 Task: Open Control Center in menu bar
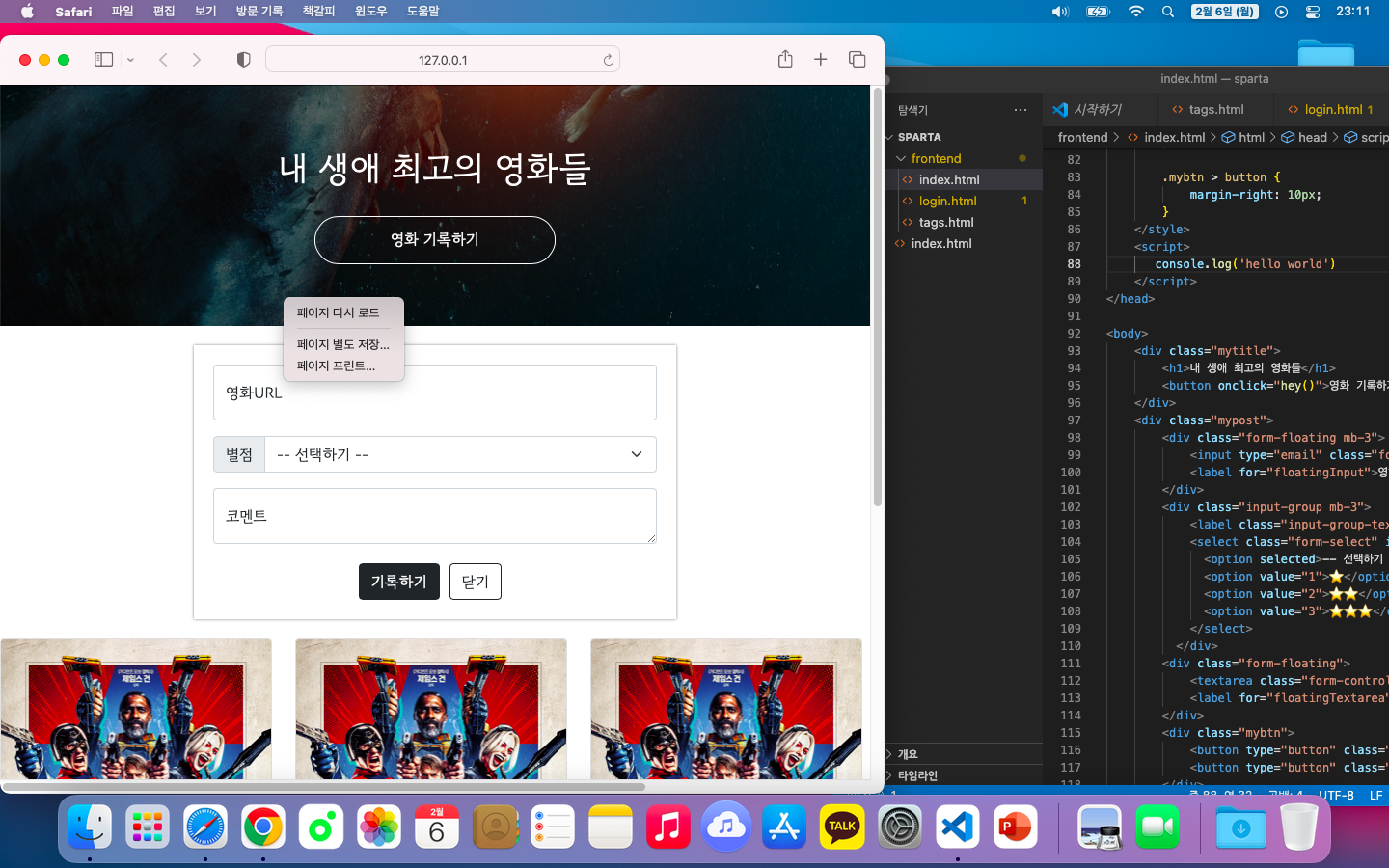click(x=1313, y=12)
